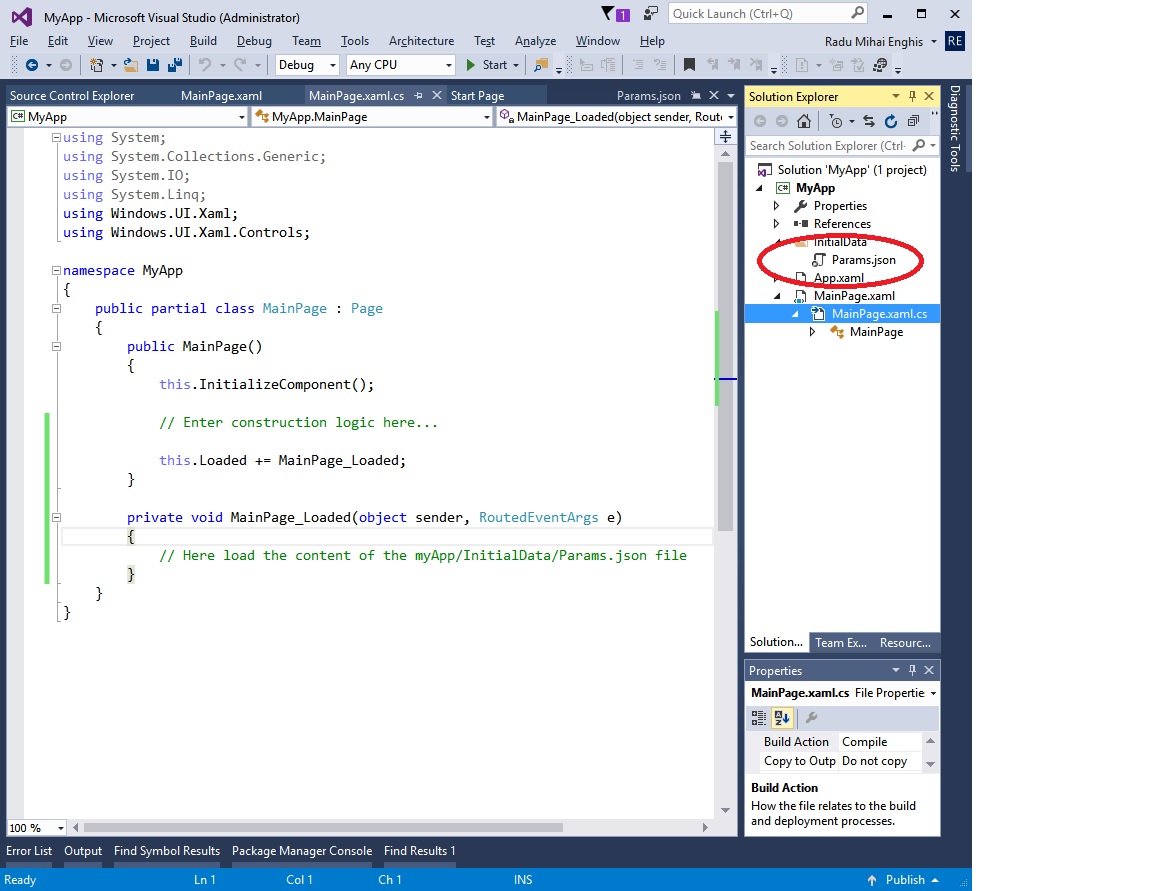This screenshot has height=891, width=1152.
Task: Switch to the Source Control Explorer tab
Action: pos(72,95)
